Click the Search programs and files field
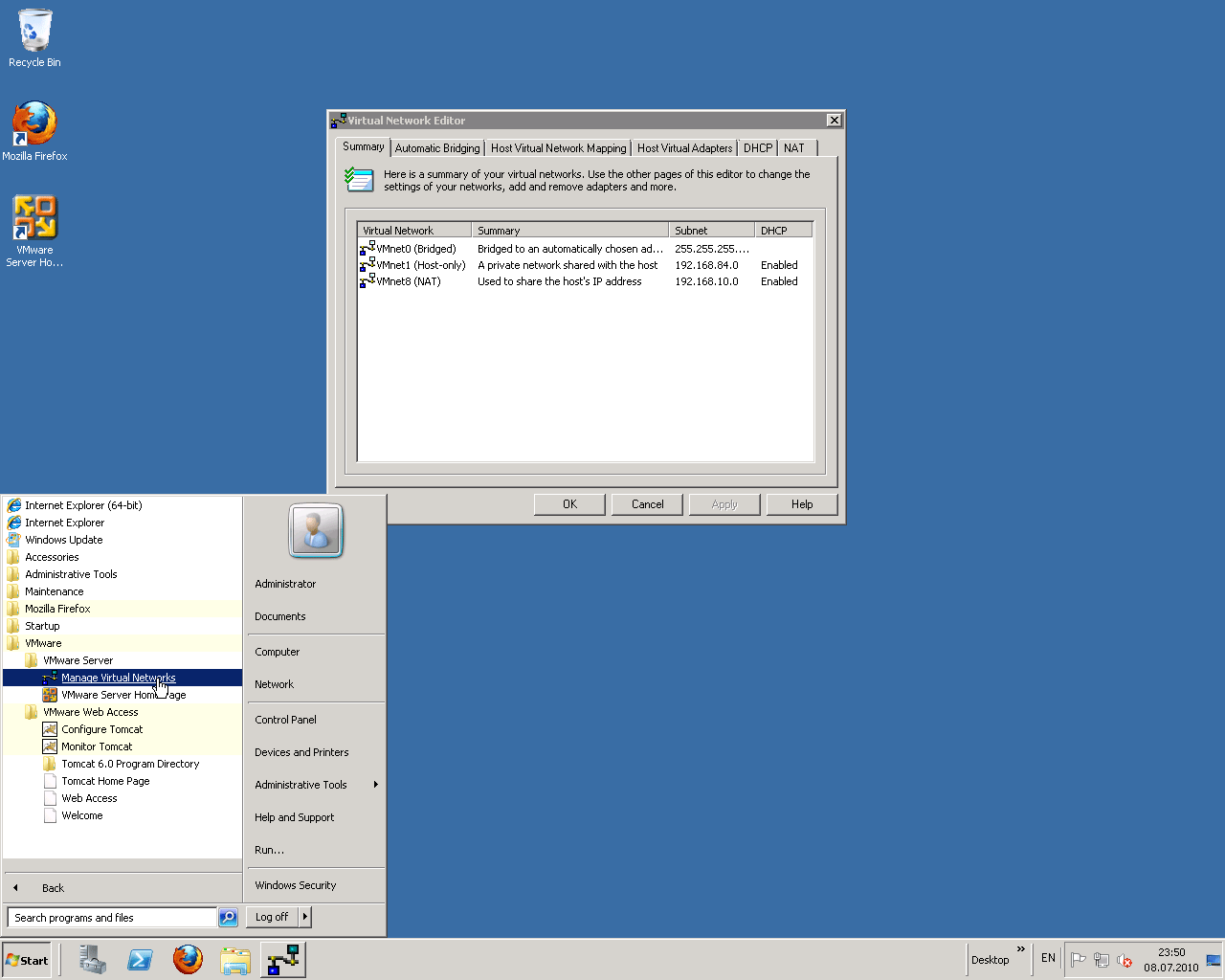This screenshot has width=1225, height=980. pyautogui.click(x=112, y=917)
